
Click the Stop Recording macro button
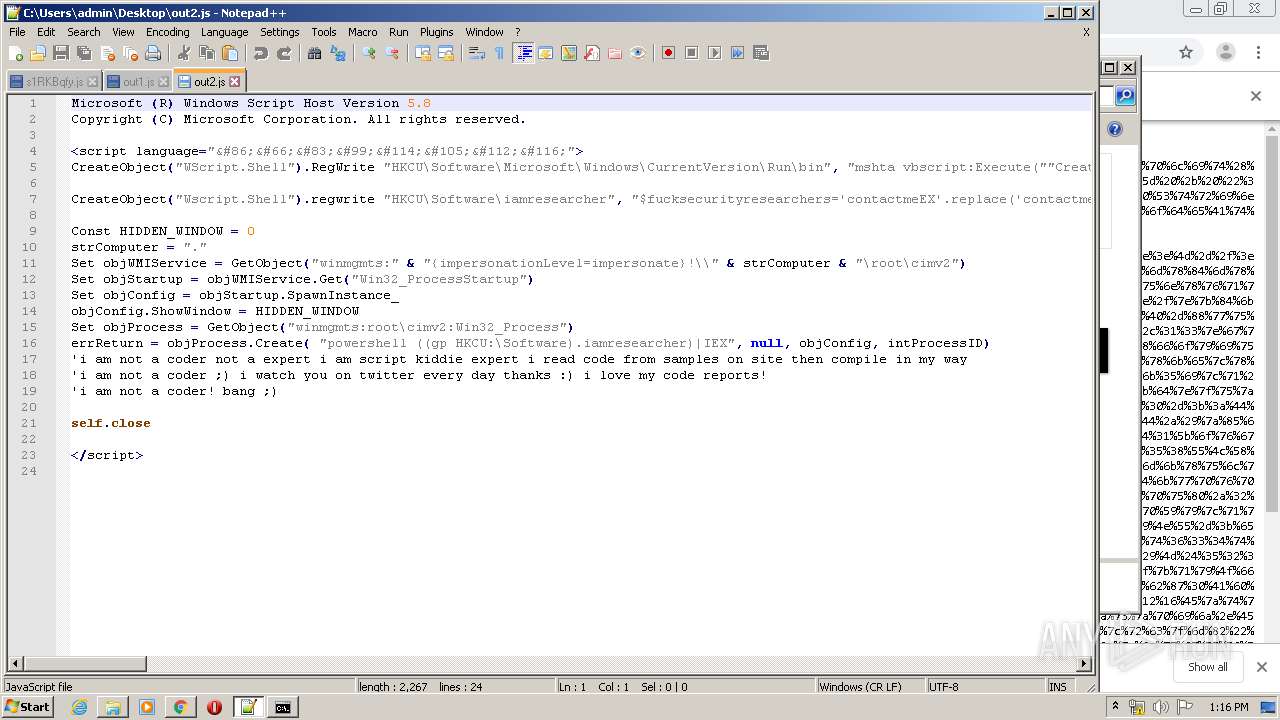691,53
